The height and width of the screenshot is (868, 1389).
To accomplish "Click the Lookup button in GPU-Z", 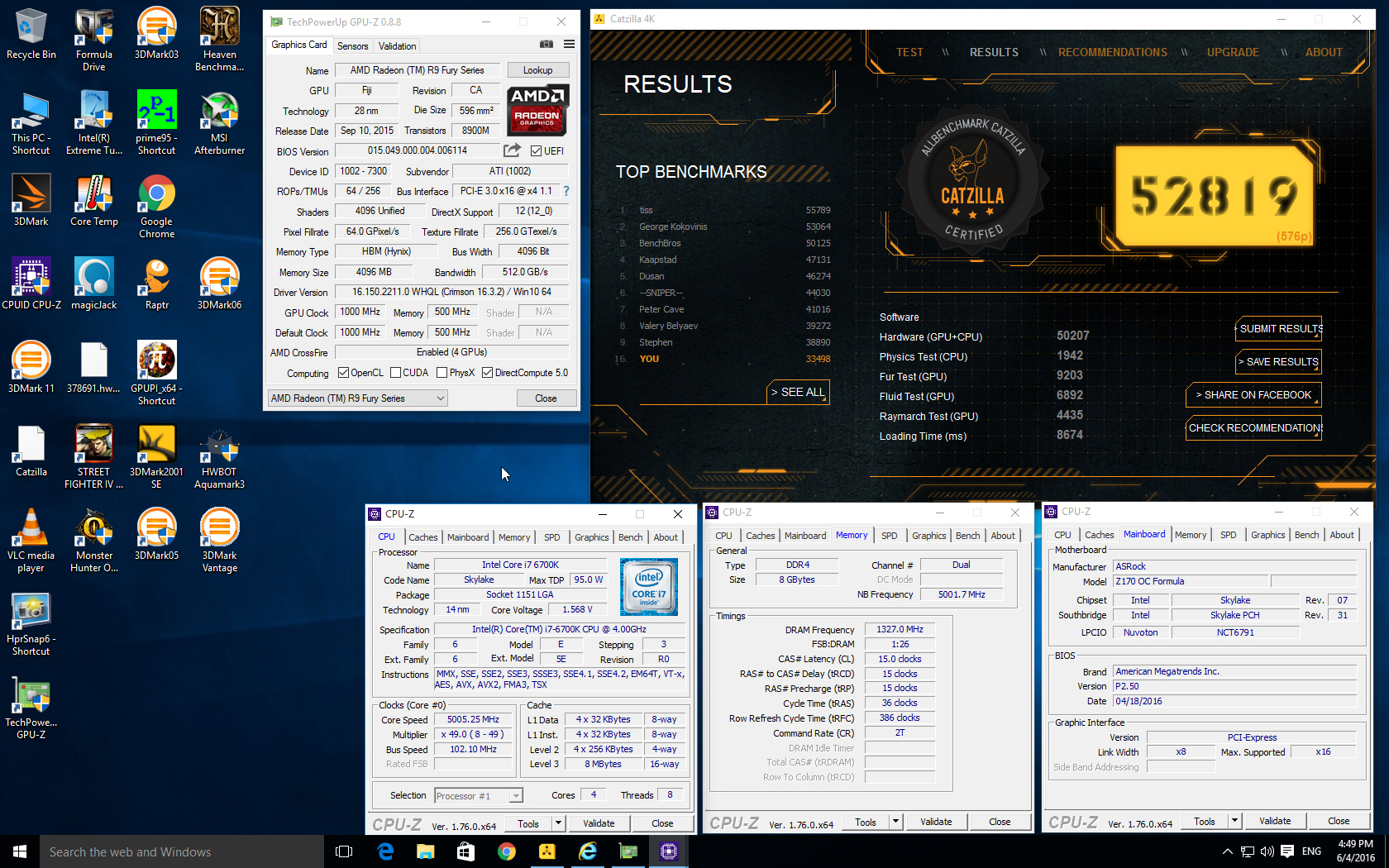I will (537, 70).
